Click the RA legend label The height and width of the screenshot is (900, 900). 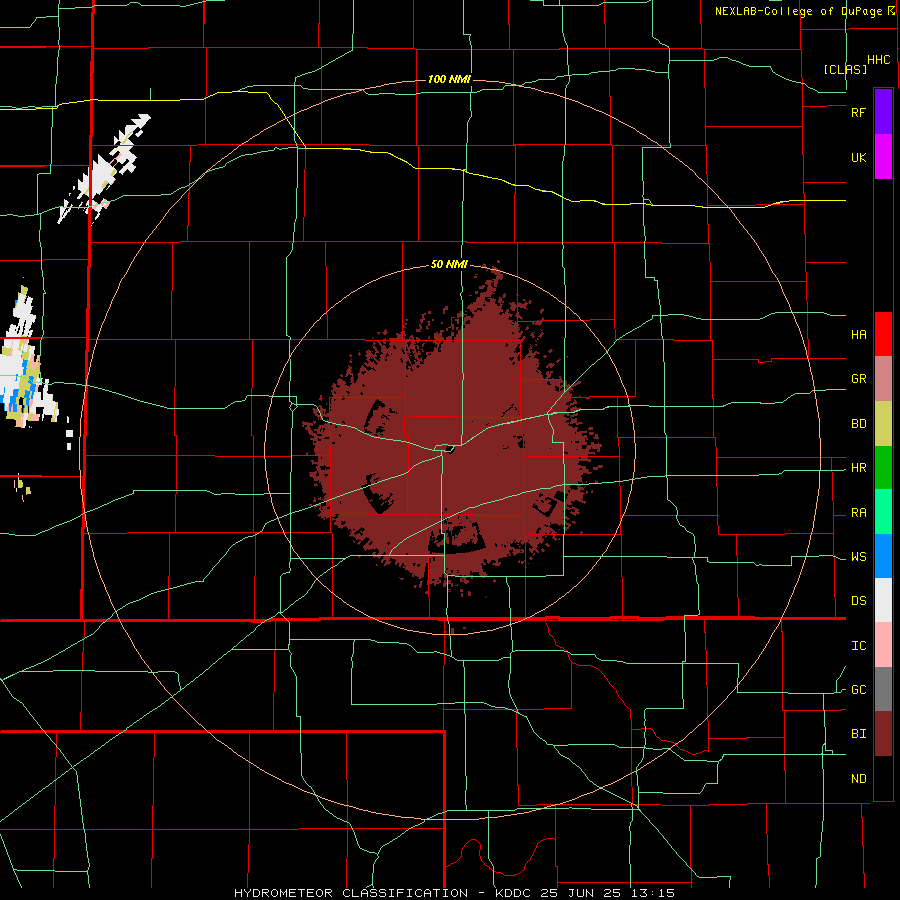(859, 513)
